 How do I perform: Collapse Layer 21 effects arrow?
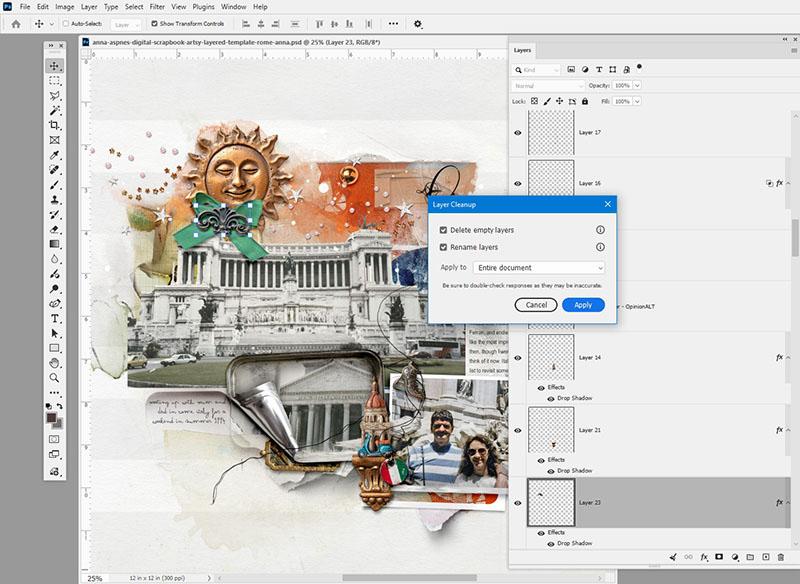[788, 430]
